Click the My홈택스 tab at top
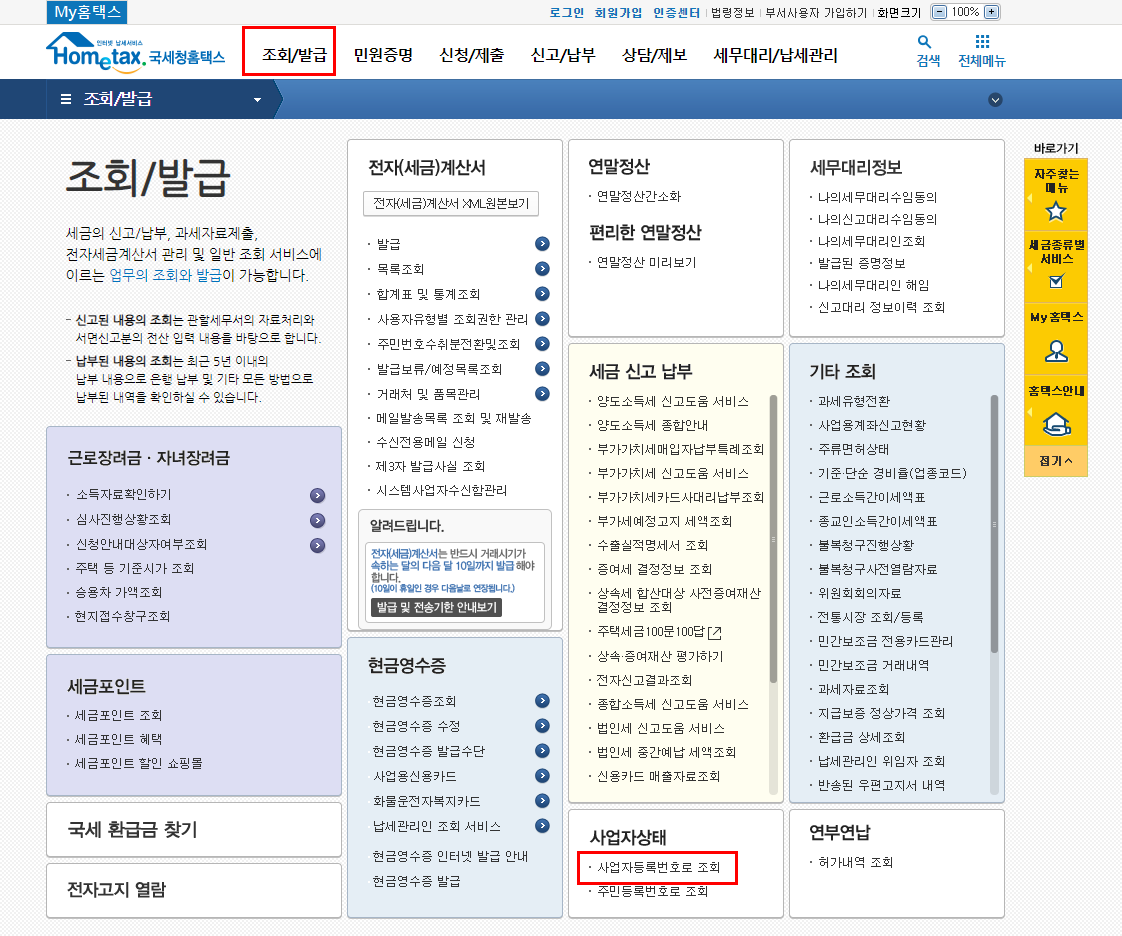This screenshot has height=936, width=1122. click(87, 12)
